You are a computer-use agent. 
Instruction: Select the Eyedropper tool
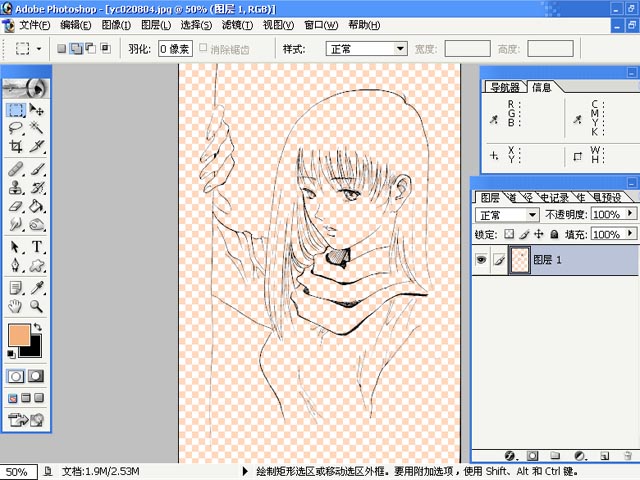[x=37, y=288]
